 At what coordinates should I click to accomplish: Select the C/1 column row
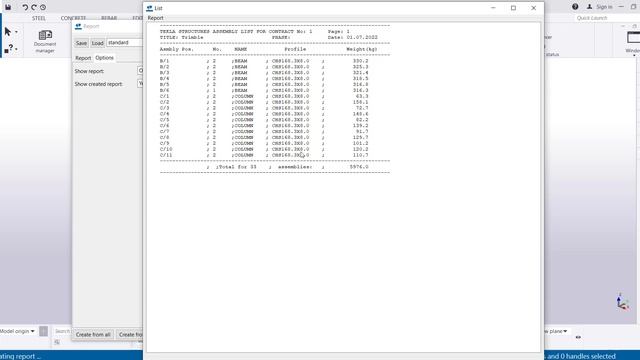click(x=264, y=96)
